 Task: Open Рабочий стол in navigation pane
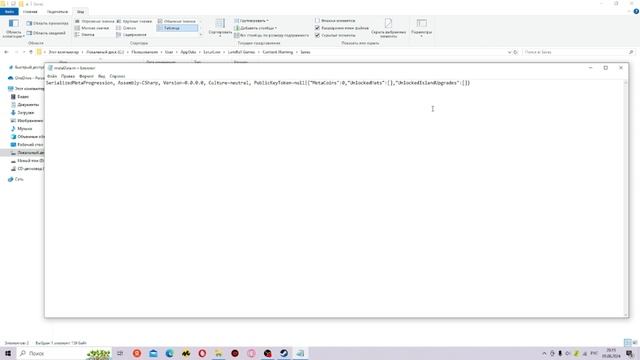27,144
